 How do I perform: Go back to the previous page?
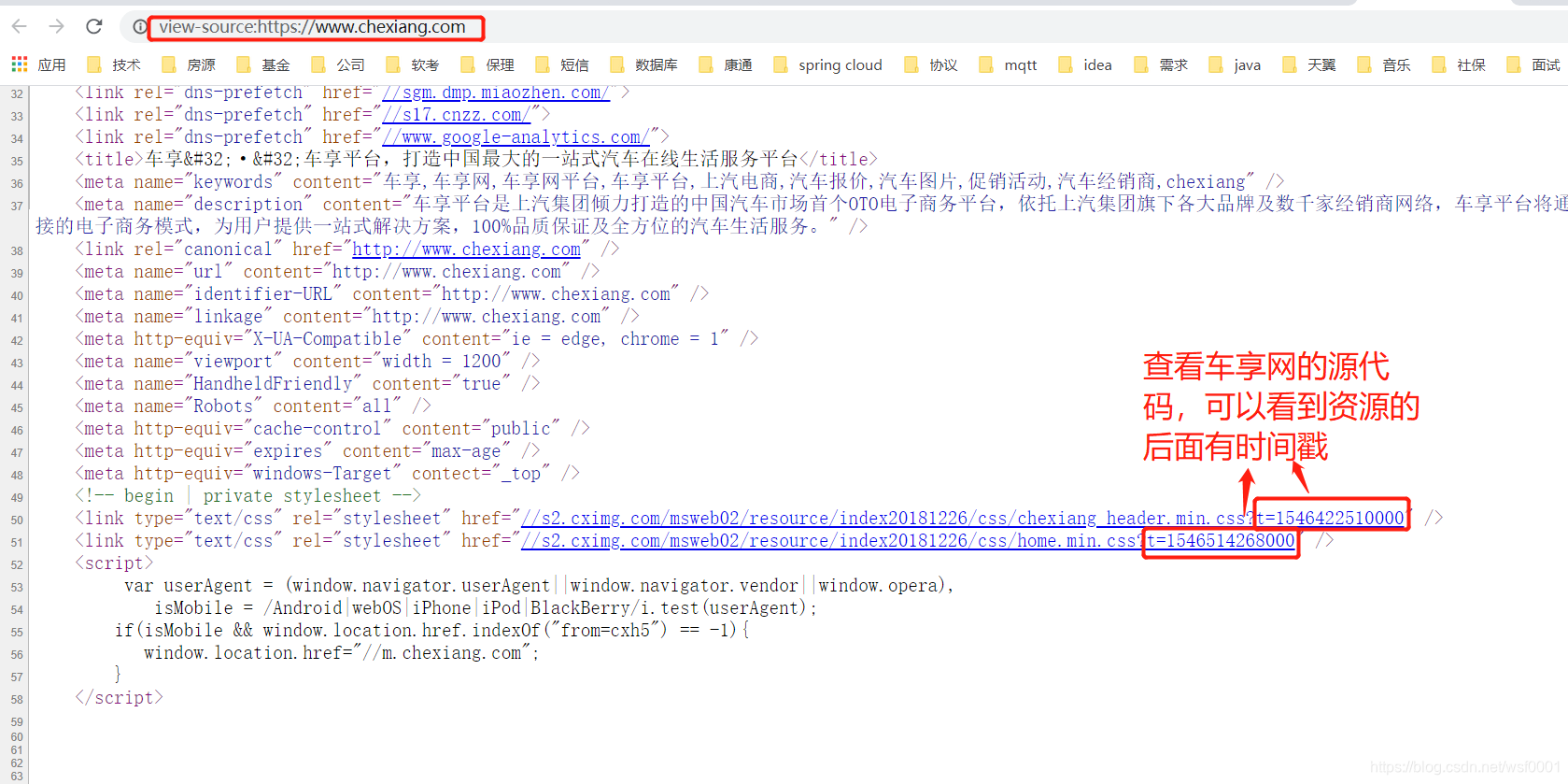(x=20, y=26)
